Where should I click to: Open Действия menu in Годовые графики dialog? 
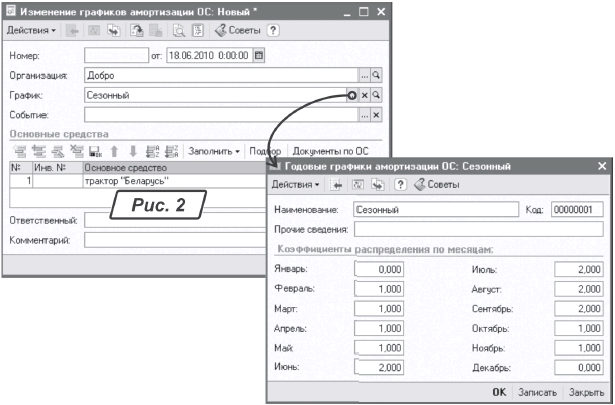click(295, 185)
